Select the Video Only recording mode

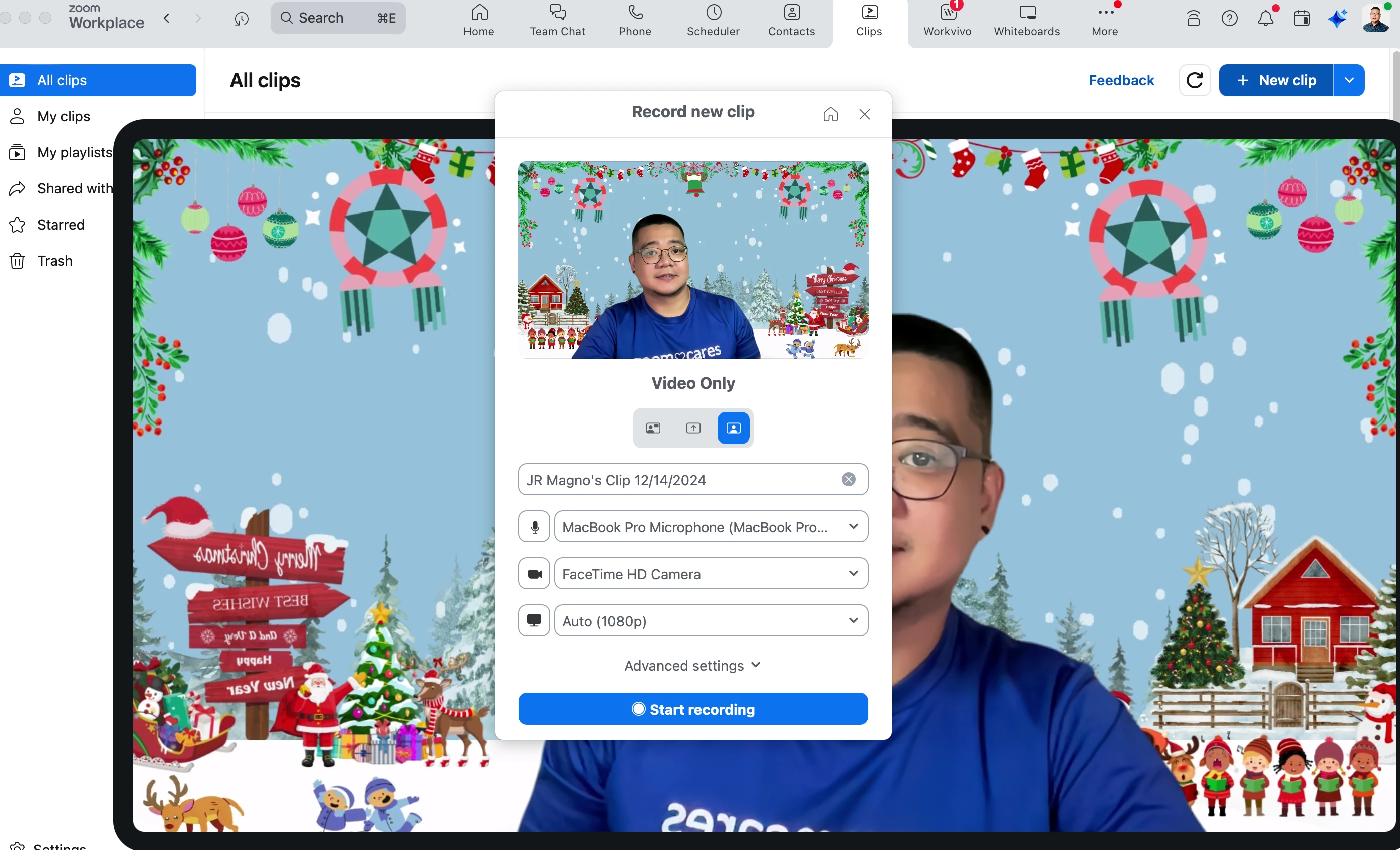click(733, 428)
